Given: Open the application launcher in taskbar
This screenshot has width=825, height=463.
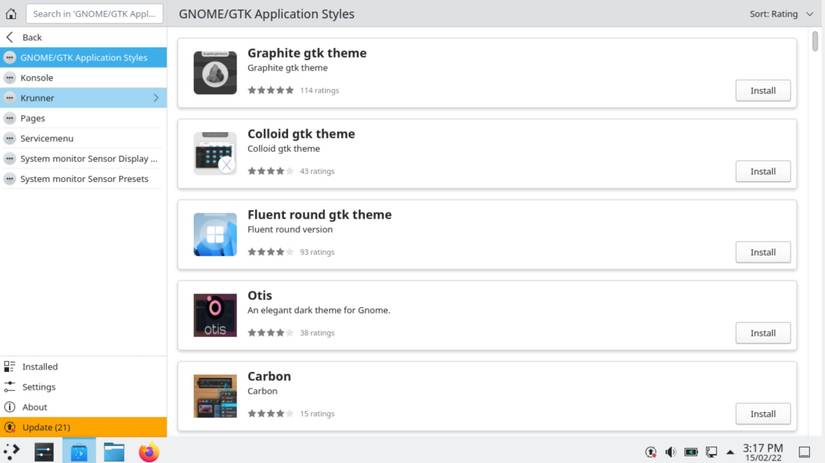Looking at the screenshot, I should [12, 451].
